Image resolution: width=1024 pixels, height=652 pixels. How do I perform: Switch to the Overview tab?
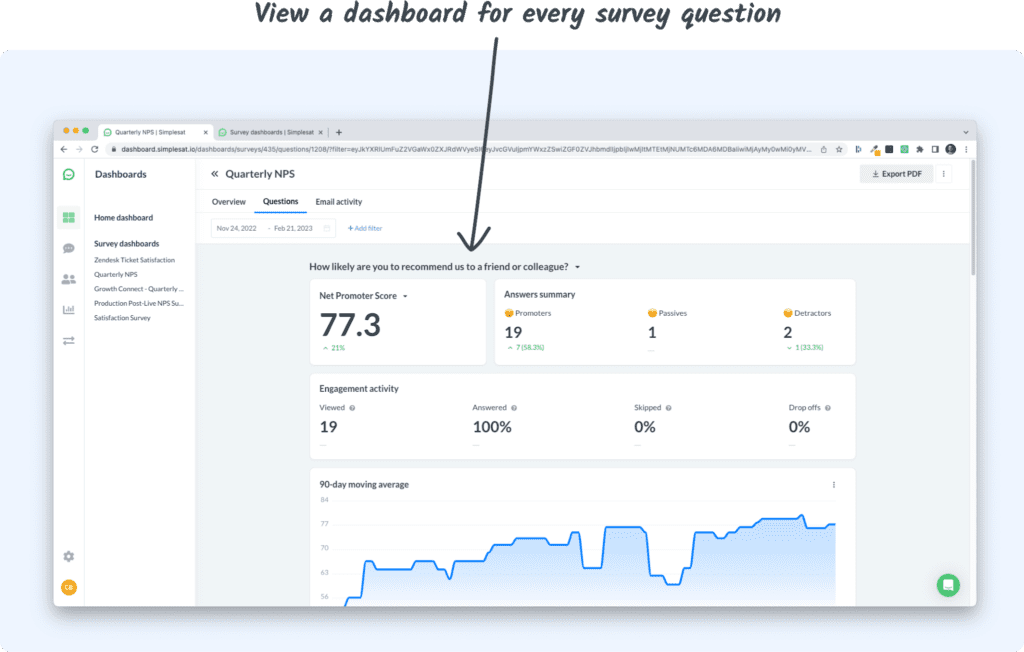click(228, 202)
